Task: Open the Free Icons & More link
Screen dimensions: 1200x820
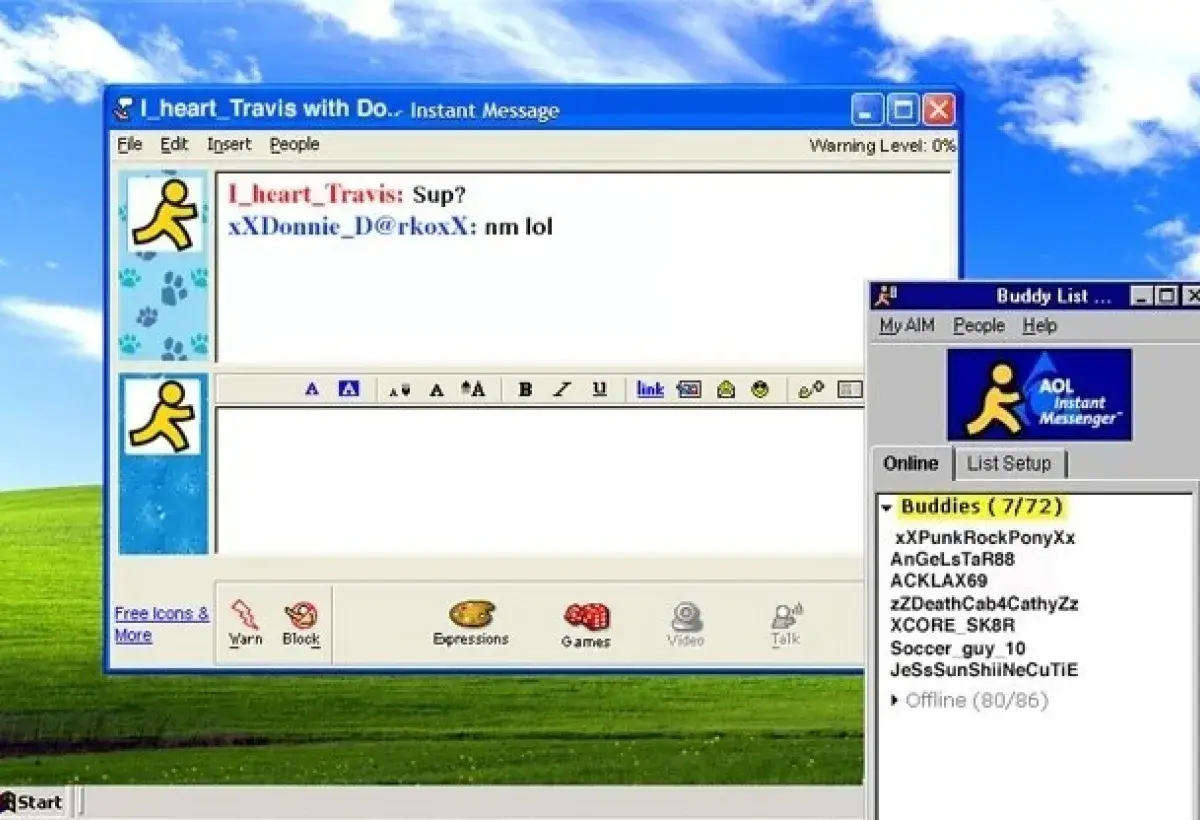Action: coord(160,622)
